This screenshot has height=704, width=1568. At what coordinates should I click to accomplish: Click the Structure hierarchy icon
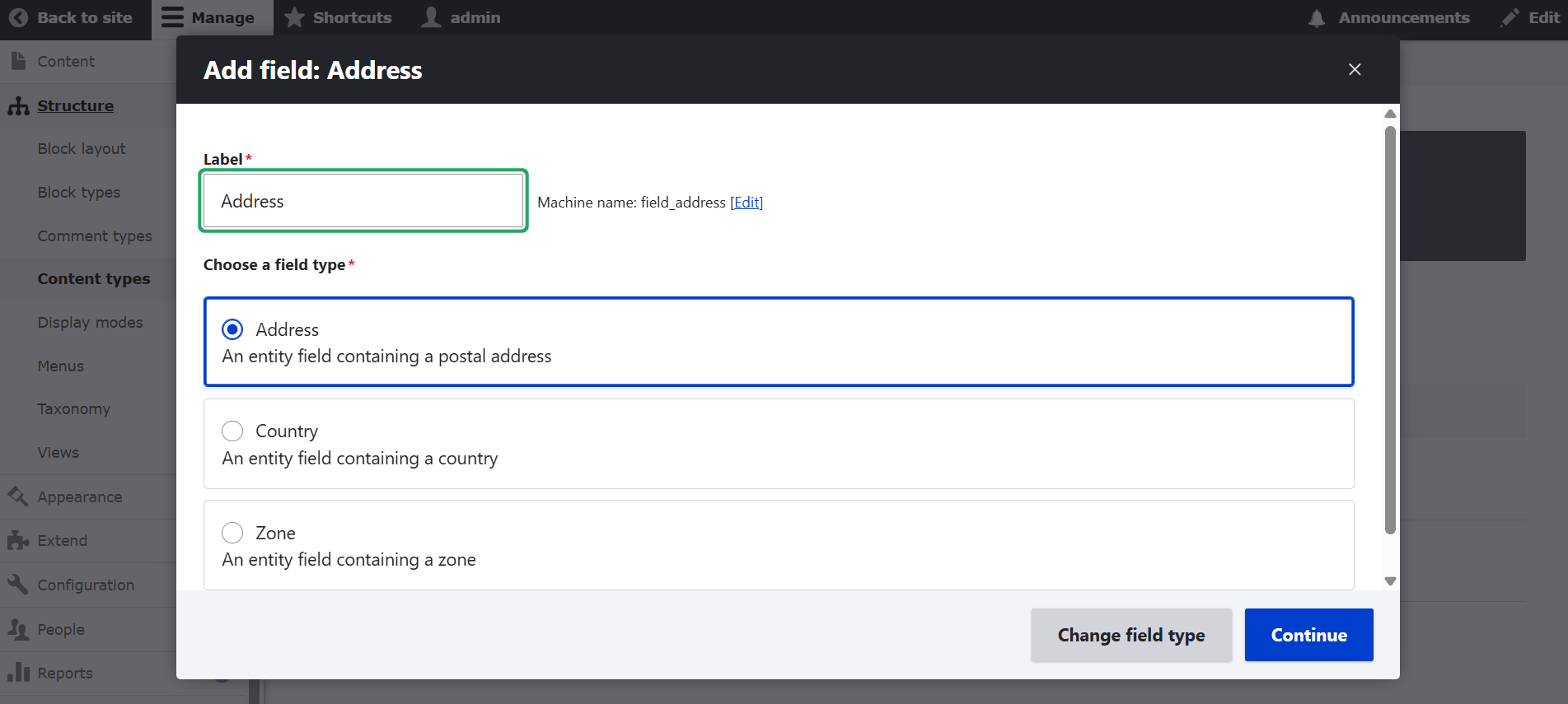pos(18,105)
